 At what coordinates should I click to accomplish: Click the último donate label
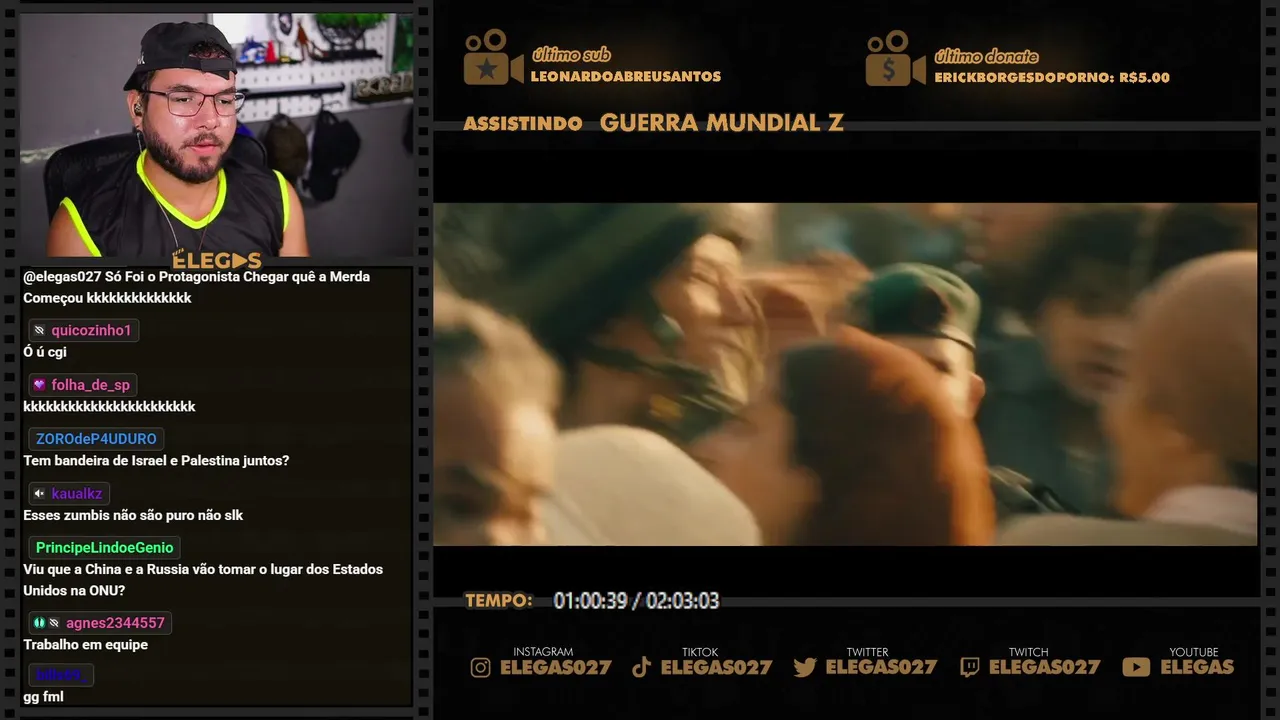click(986, 56)
